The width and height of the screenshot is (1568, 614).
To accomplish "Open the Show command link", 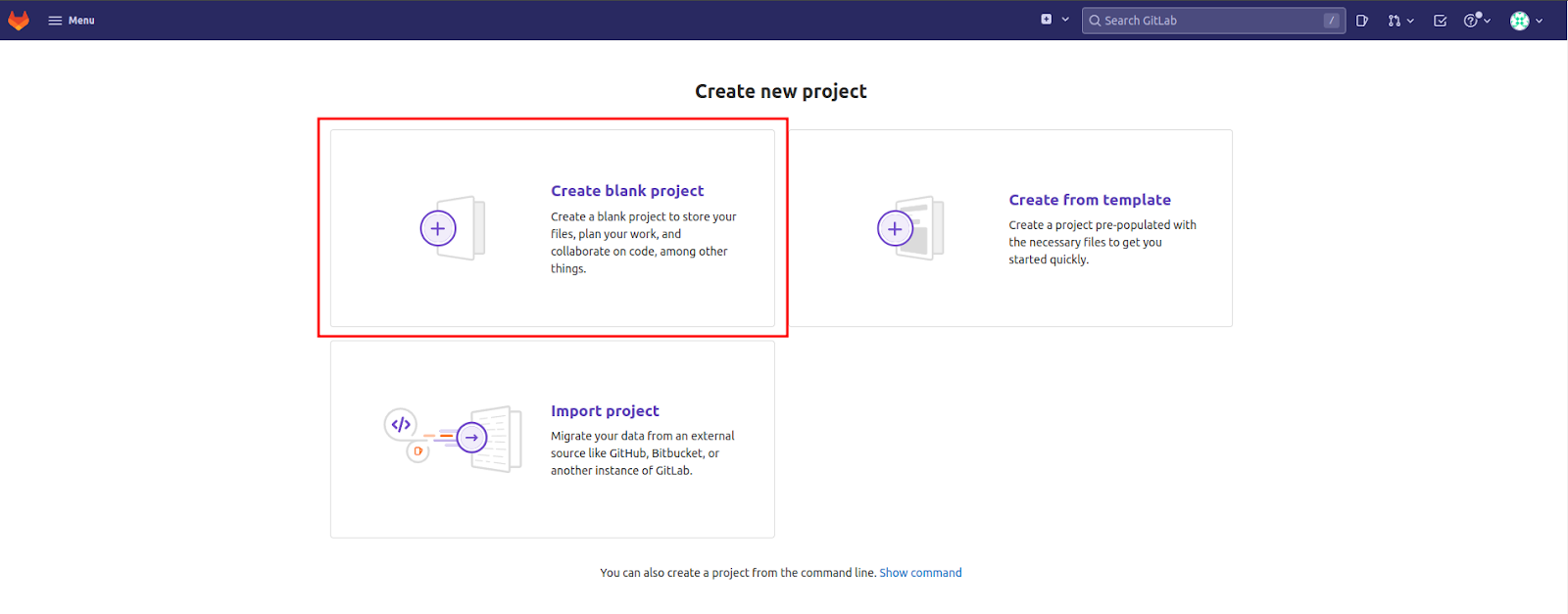I will point(920,573).
